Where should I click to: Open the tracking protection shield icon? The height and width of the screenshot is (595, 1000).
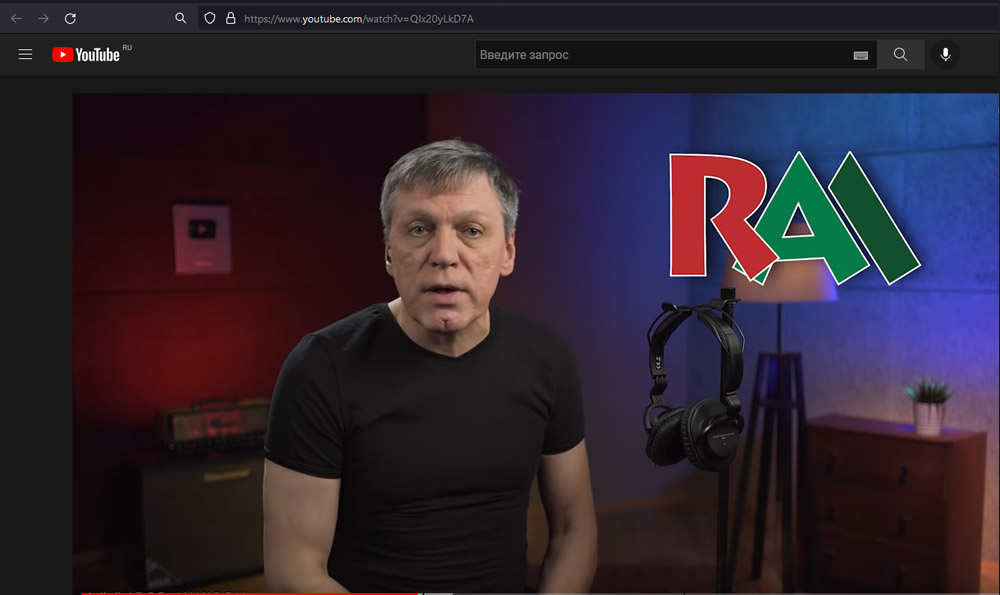click(x=209, y=18)
